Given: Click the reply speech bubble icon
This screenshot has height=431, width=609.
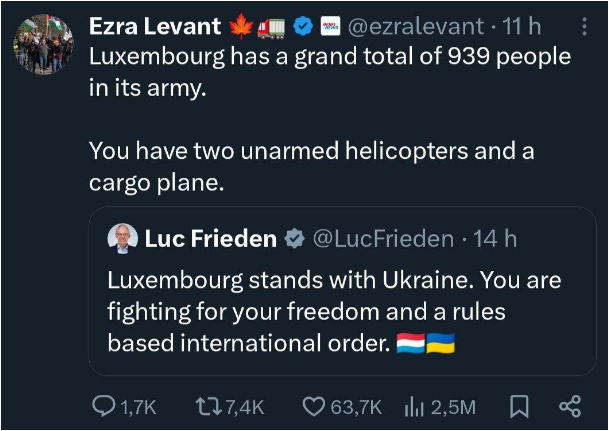Looking at the screenshot, I should pos(104,407).
